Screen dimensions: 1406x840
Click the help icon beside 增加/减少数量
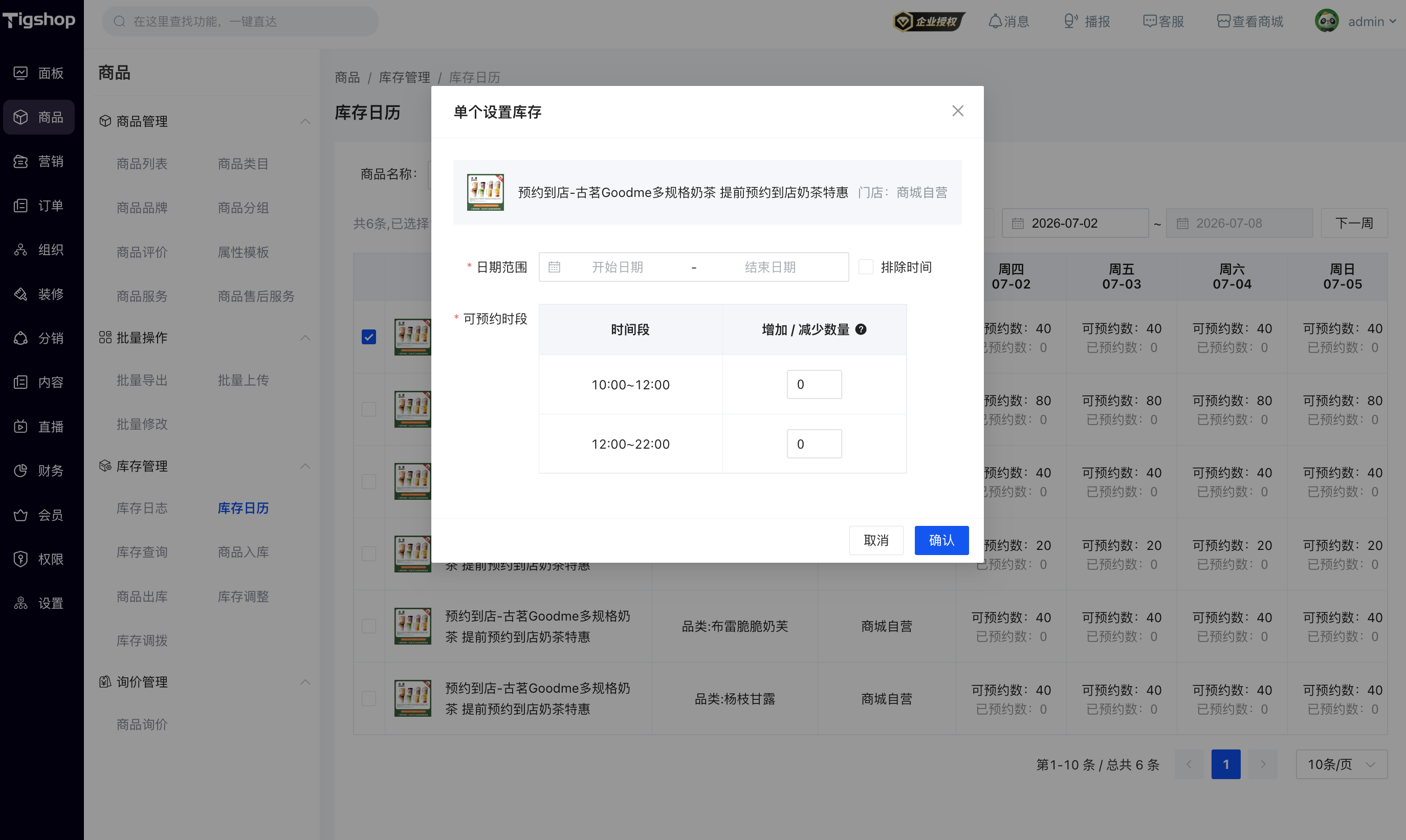pos(861,329)
